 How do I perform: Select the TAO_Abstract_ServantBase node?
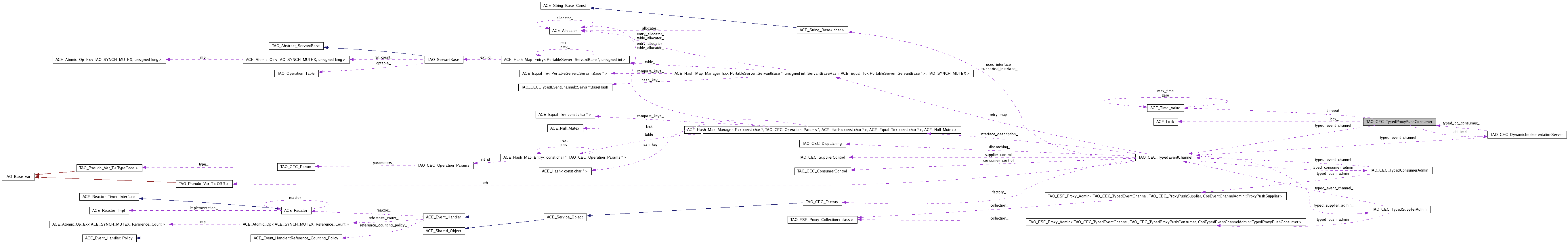coord(296,46)
